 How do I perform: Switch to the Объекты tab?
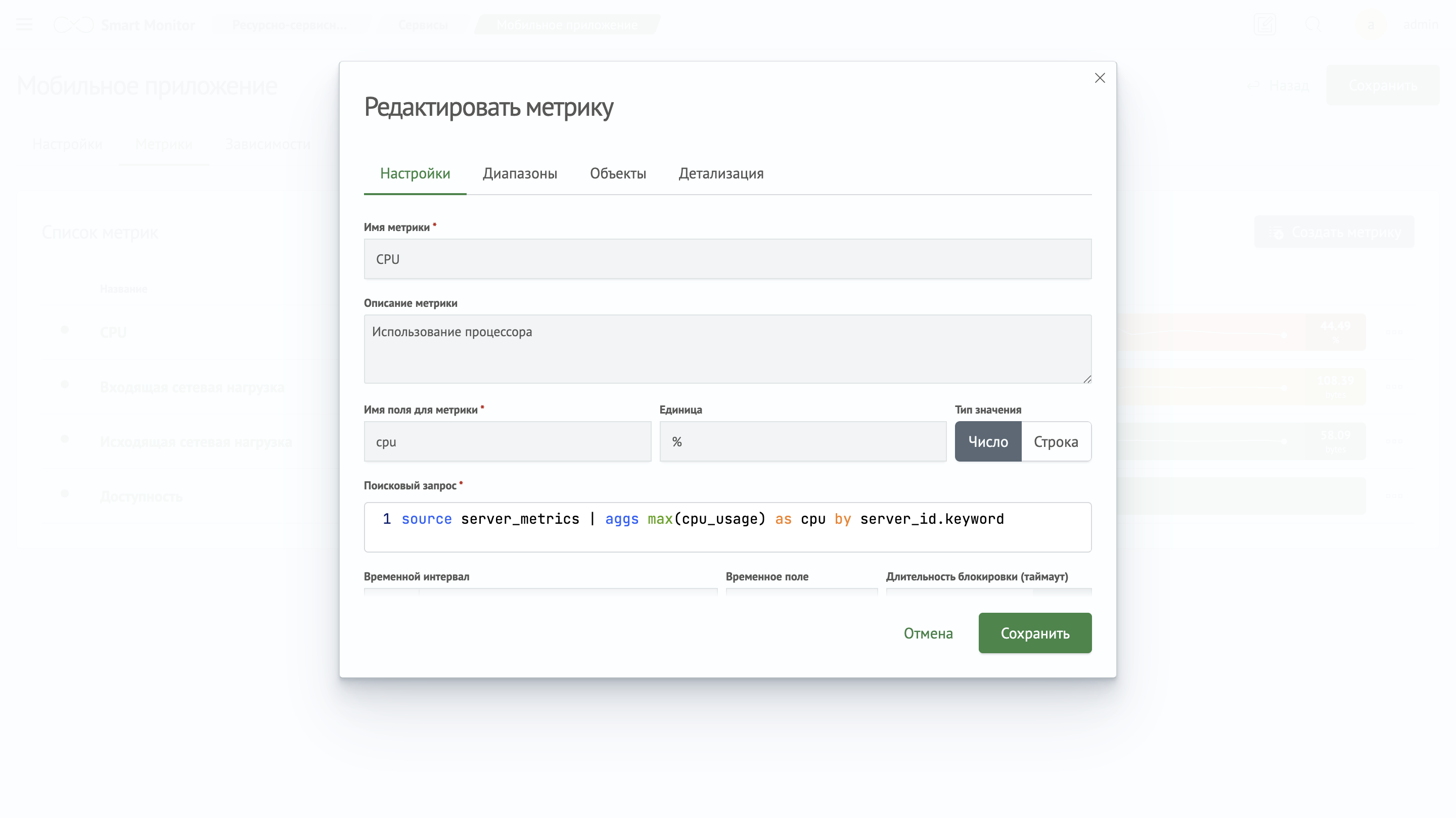(x=618, y=173)
